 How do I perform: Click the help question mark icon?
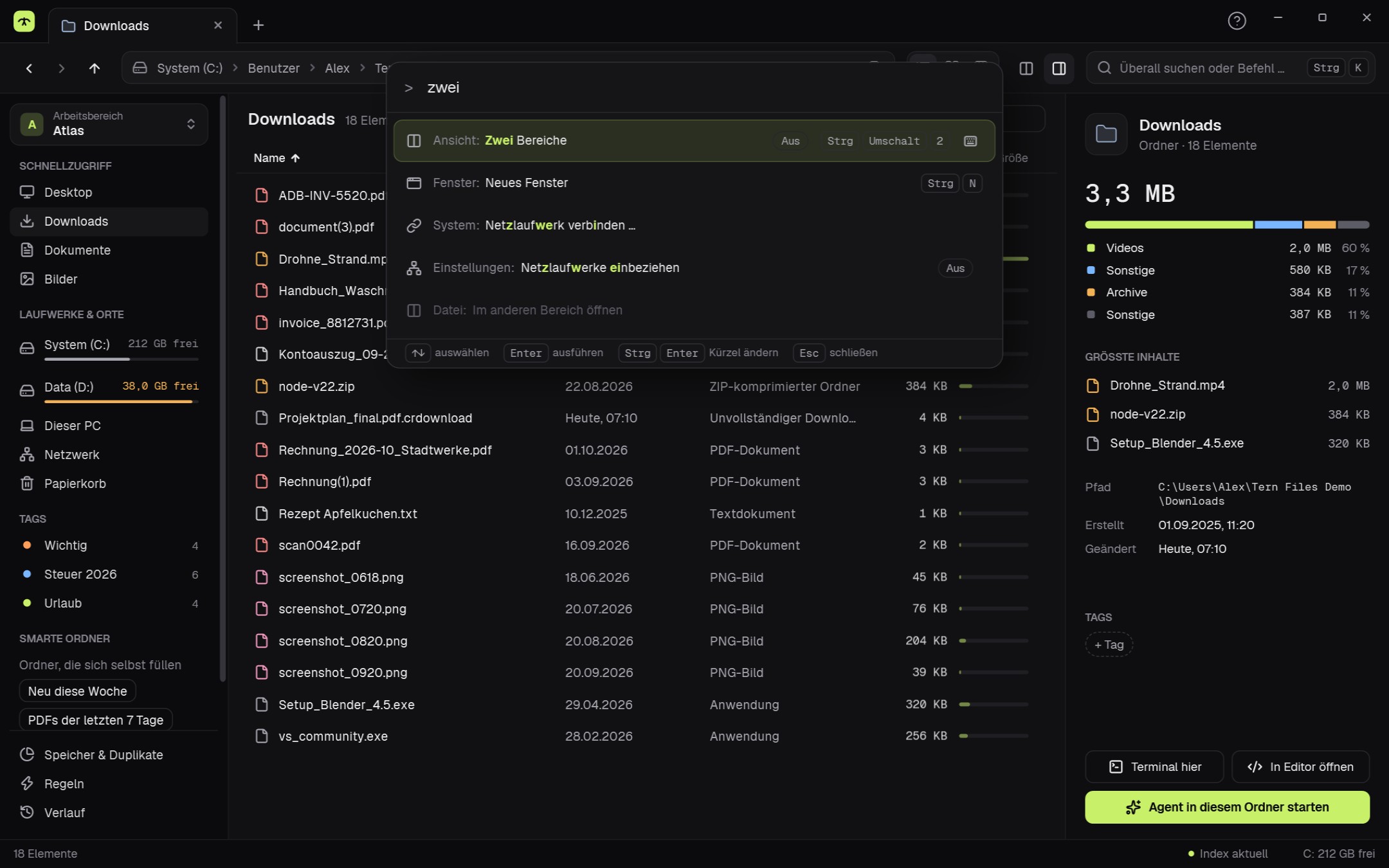(1236, 21)
